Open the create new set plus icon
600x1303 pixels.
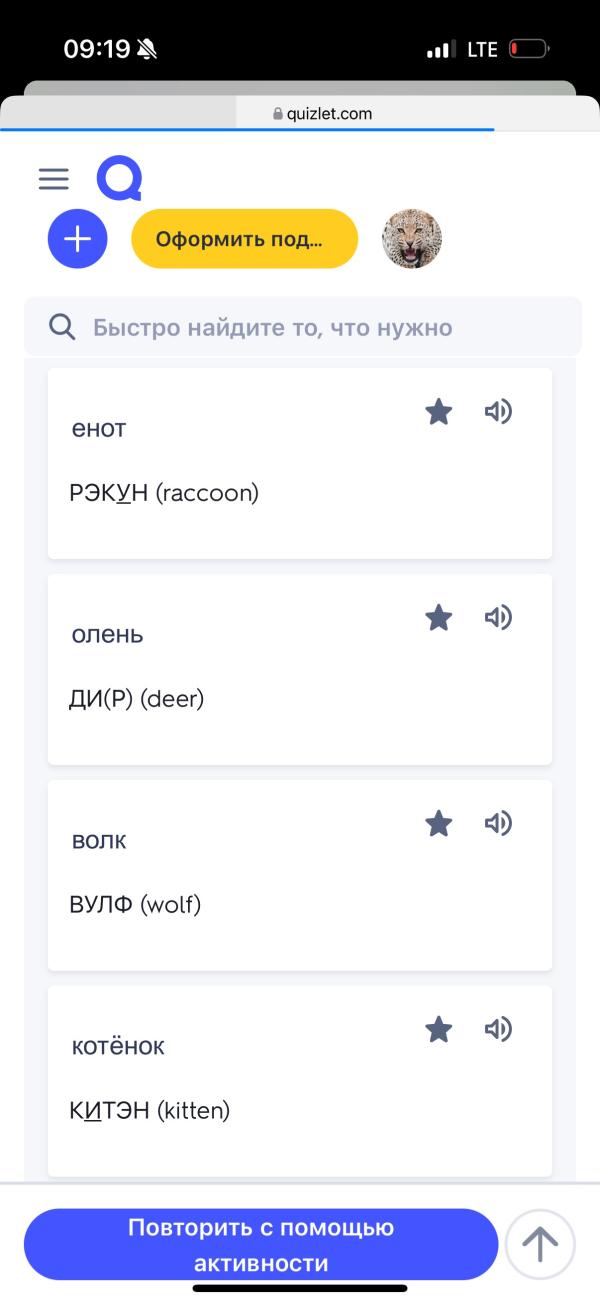pyautogui.click(x=77, y=238)
